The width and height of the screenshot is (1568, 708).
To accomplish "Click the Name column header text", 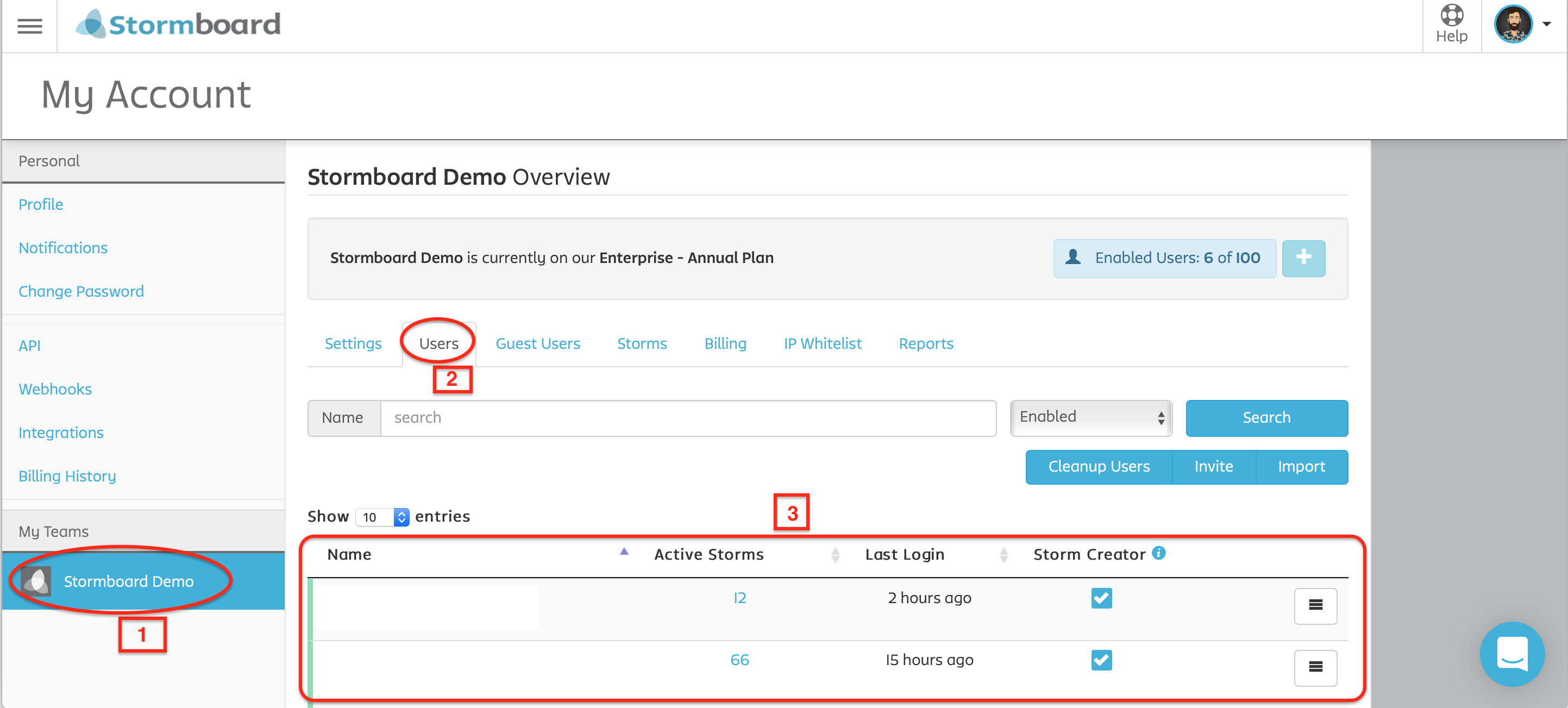I will (349, 554).
